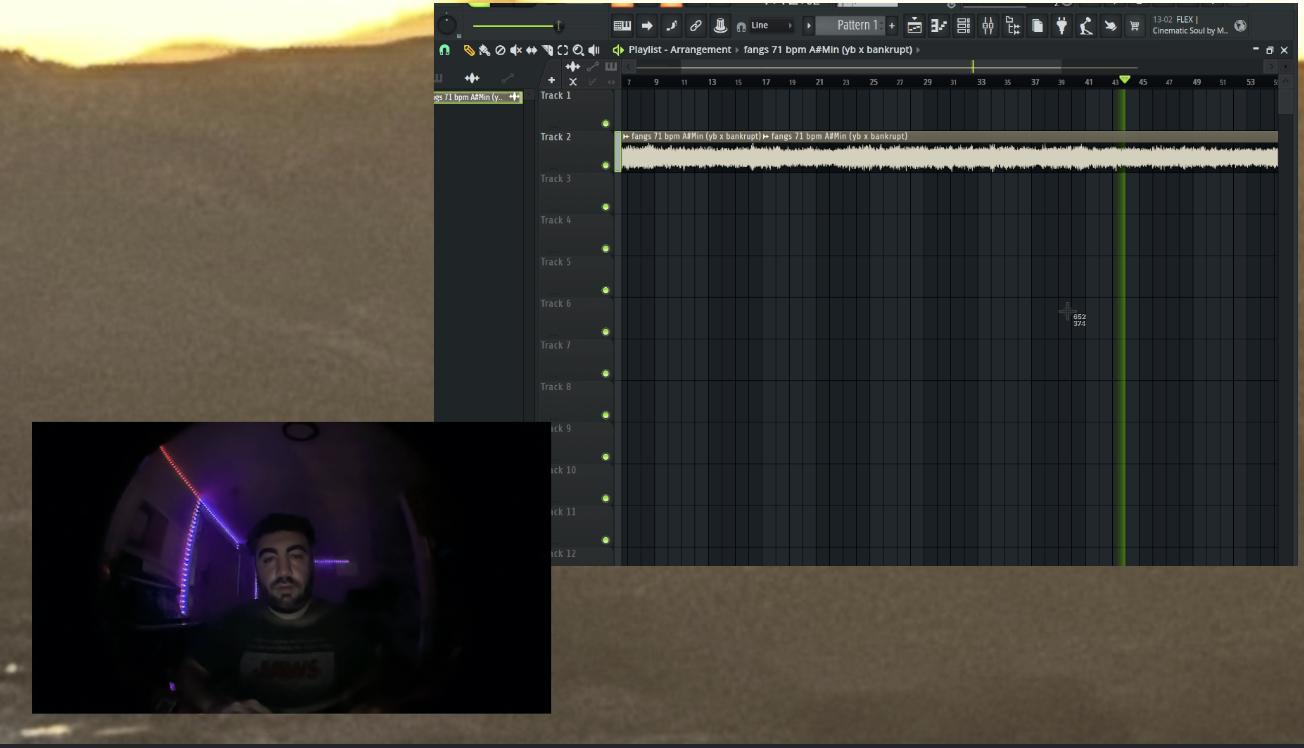
Task: Mute Track 6 with its green dot
Action: 606,332
